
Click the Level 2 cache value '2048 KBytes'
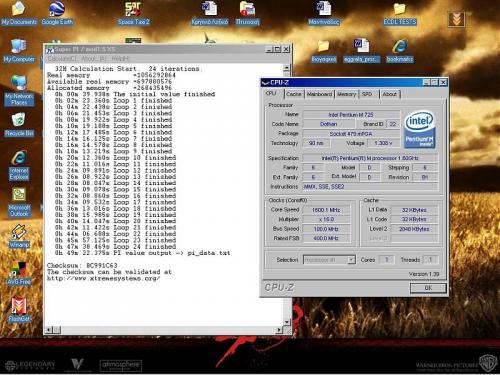pyautogui.click(x=414, y=229)
